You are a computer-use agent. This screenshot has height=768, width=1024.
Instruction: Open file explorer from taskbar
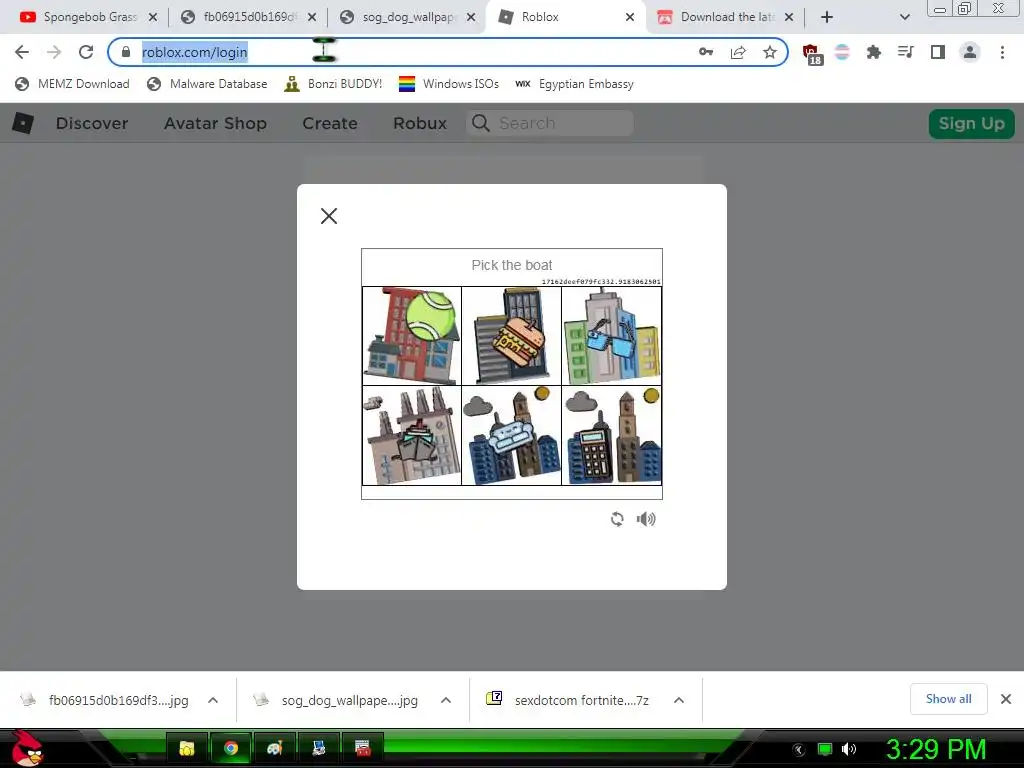pos(187,748)
